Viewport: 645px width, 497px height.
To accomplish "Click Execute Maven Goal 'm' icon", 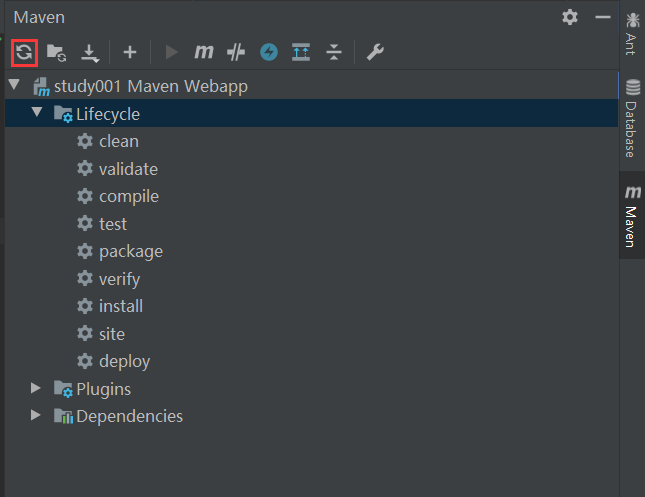I will click(204, 52).
